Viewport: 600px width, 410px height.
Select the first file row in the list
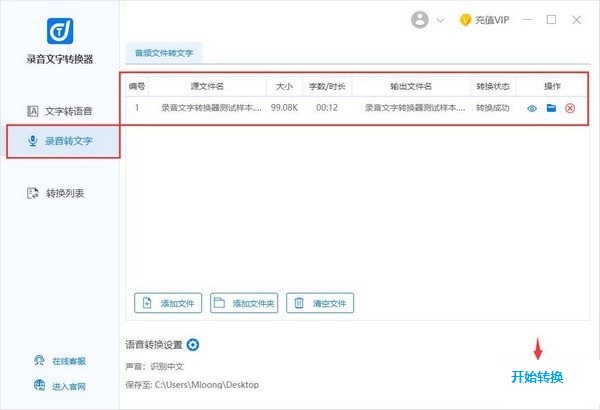pyautogui.click(x=320, y=108)
